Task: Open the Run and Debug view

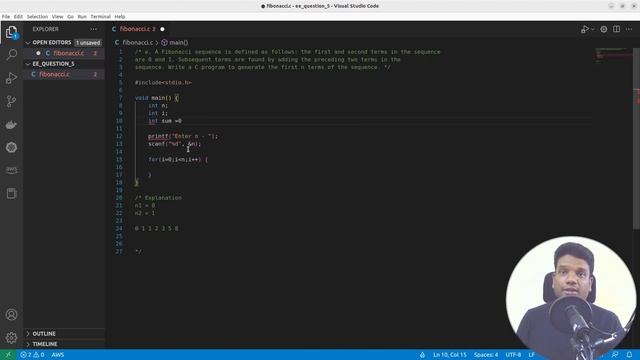Action: (11, 78)
